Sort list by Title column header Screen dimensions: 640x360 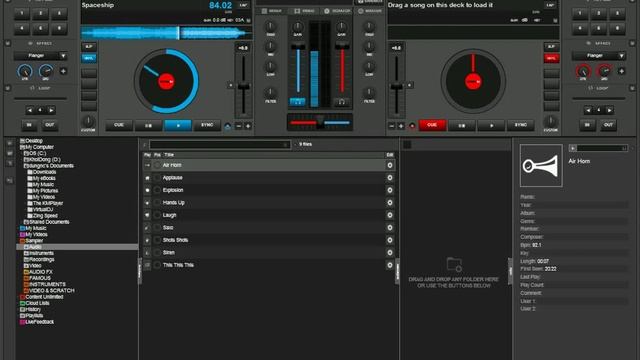click(169, 155)
